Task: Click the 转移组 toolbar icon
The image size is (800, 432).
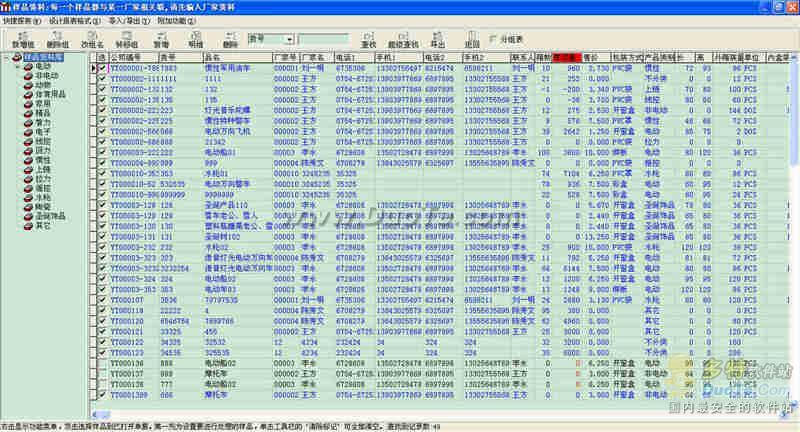Action: pyautogui.click(x=126, y=37)
